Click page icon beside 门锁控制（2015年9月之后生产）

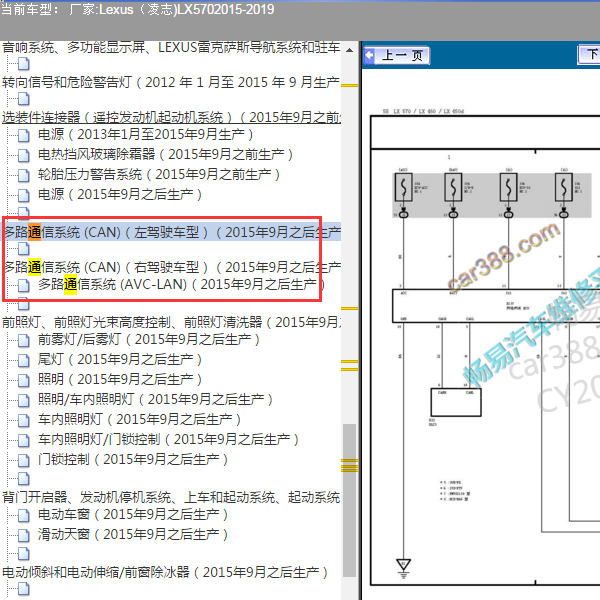[24, 460]
